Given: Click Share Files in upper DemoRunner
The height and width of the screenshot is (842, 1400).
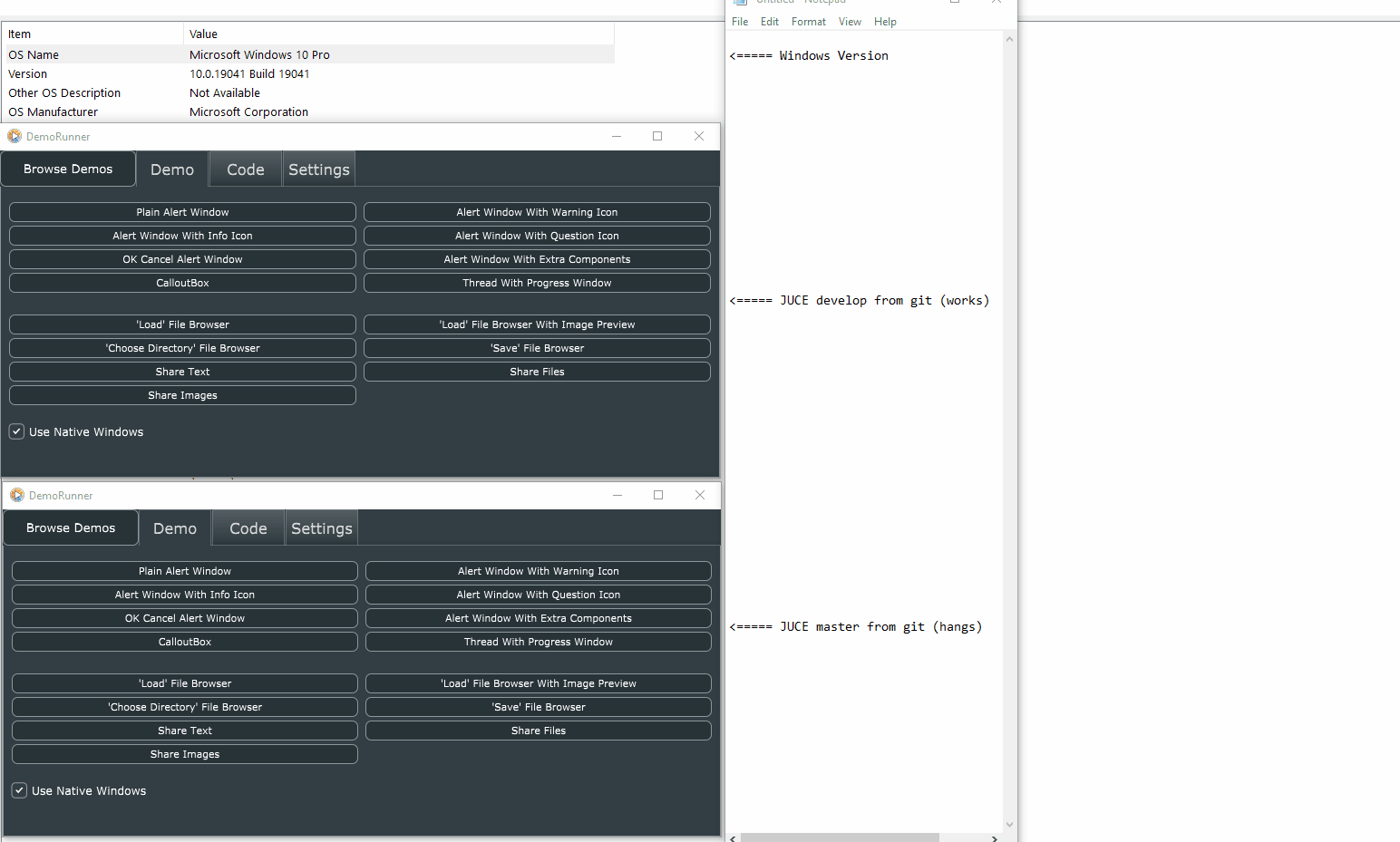Looking at the screenshot, I should [537, 372].
